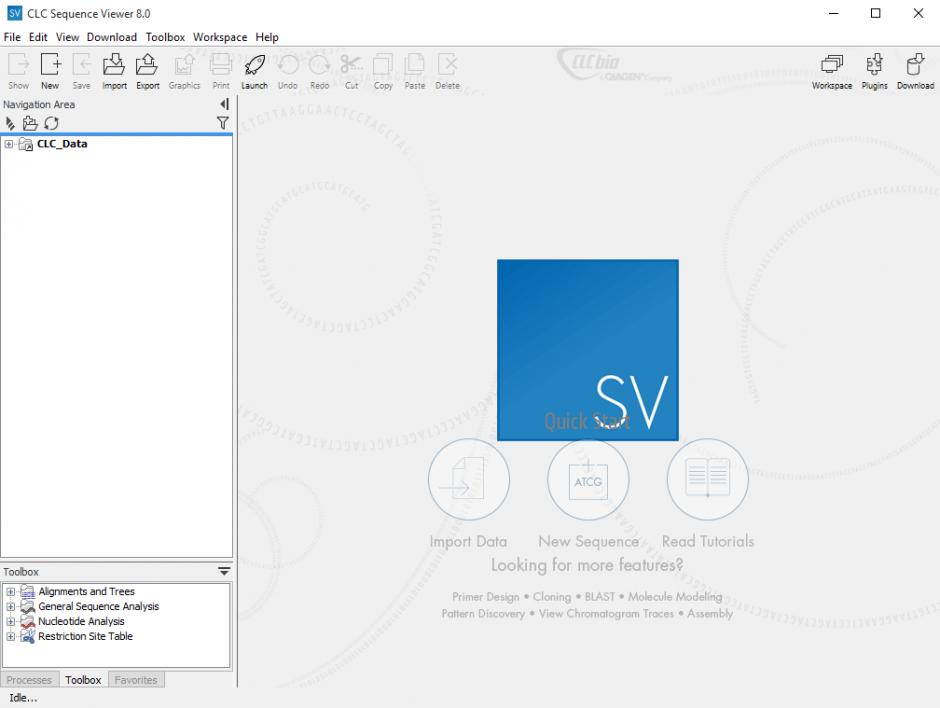Click the Show toolbar icon

click(x=18, y=71)
